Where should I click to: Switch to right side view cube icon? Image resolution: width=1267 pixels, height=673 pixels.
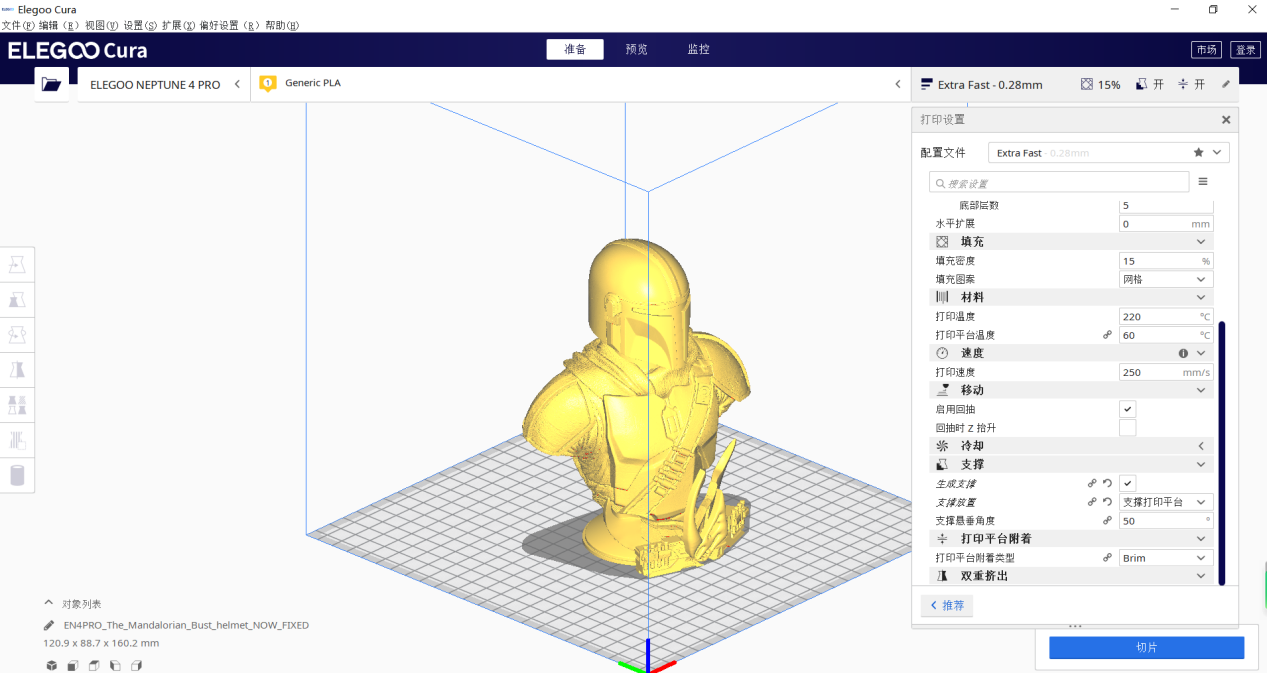pyautogui.click(x=136, y=665)
